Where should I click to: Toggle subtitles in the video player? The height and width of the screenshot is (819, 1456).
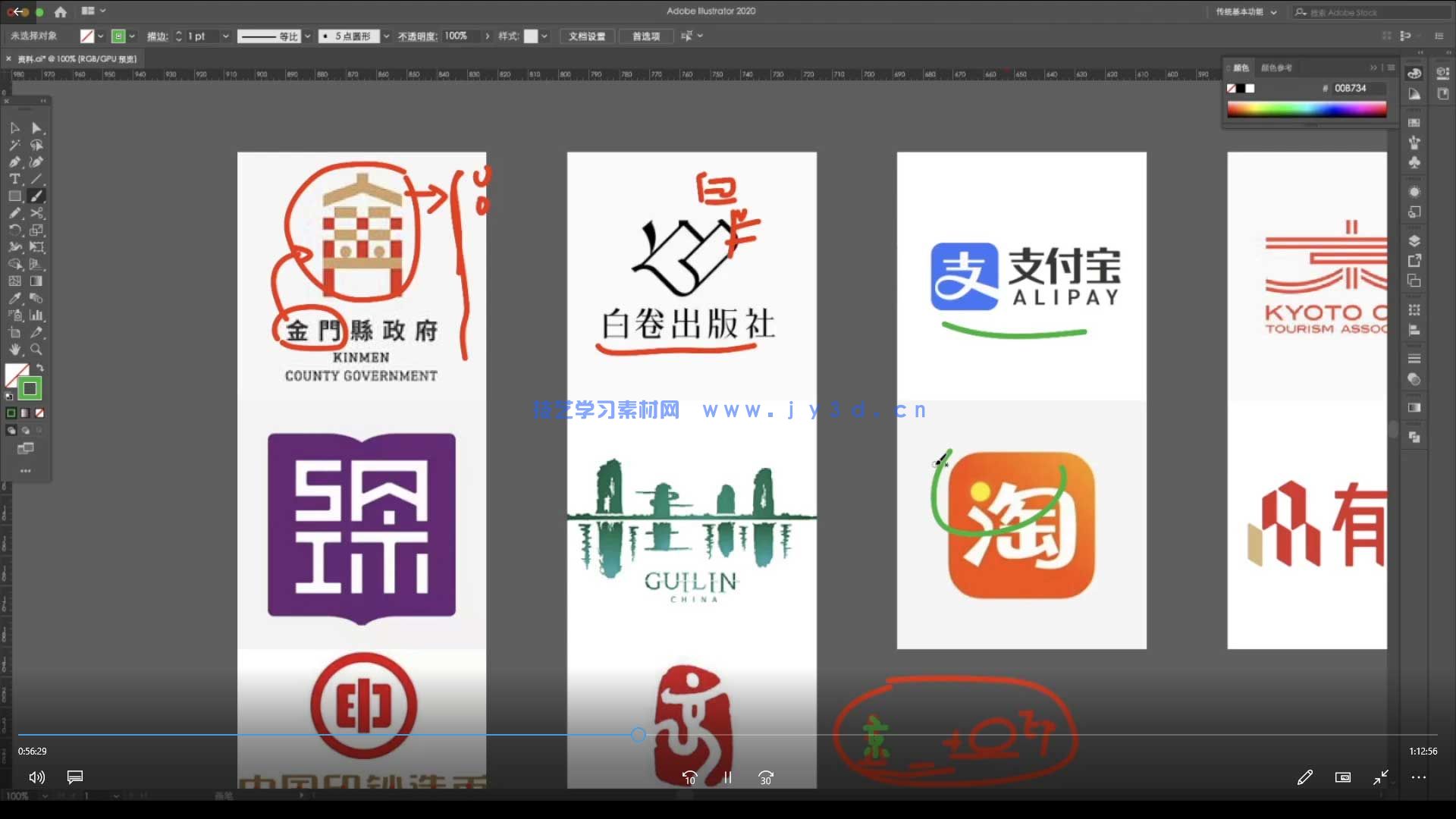(x=74, y=777)
